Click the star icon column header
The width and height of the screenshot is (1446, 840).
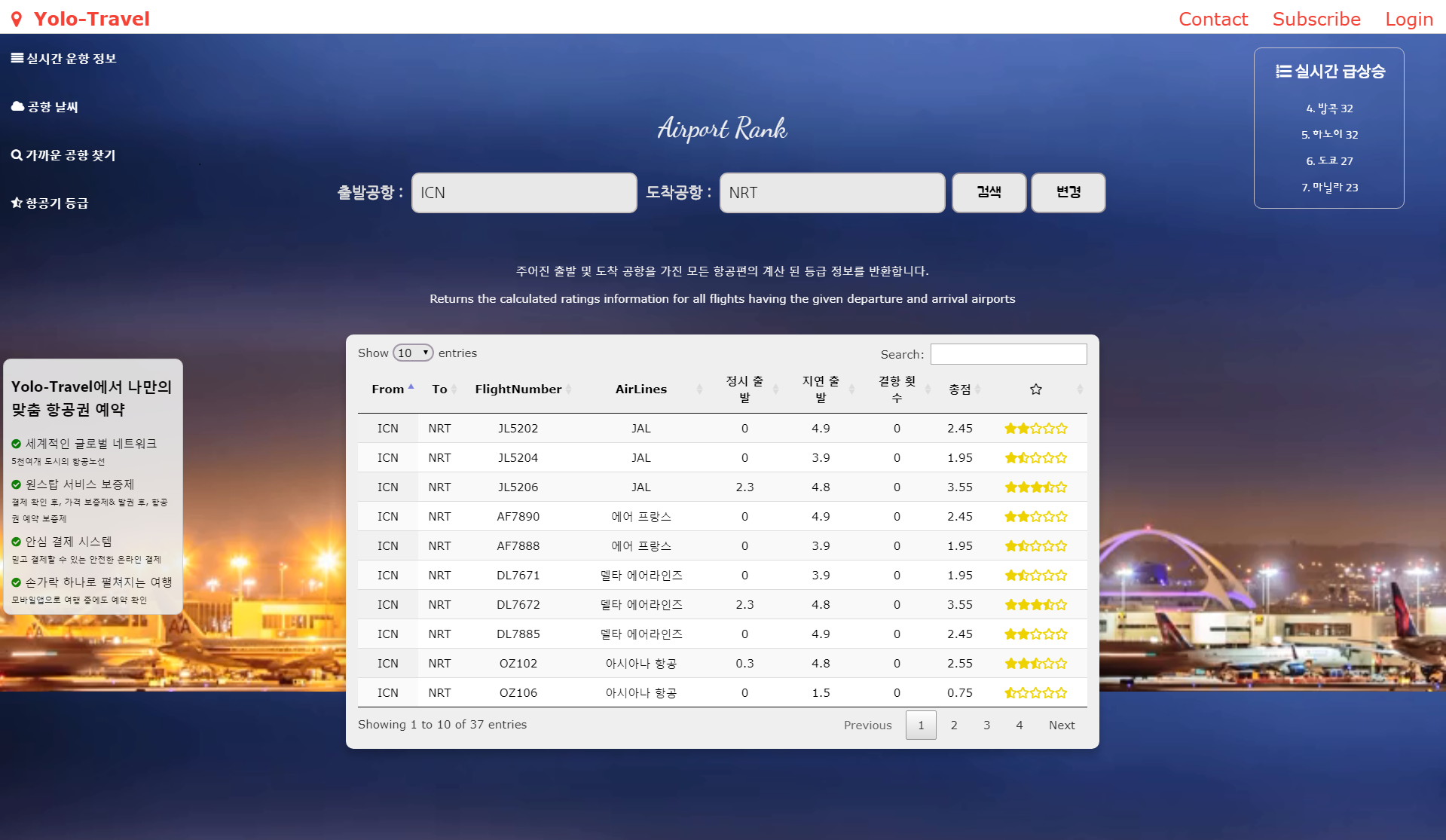pos(1036,389)
